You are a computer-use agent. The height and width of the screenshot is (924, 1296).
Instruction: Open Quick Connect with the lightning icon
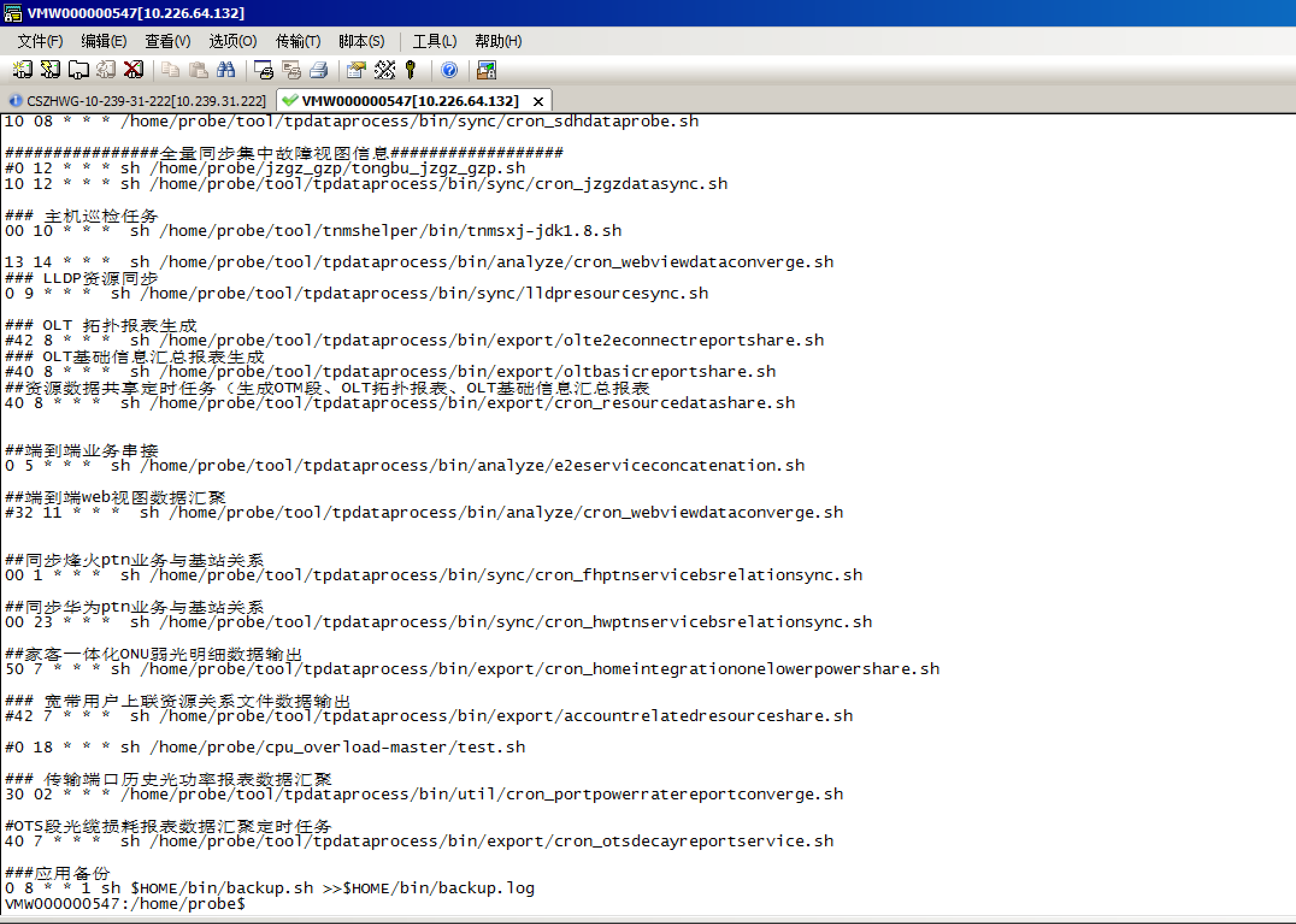click(x=50, y=70)
